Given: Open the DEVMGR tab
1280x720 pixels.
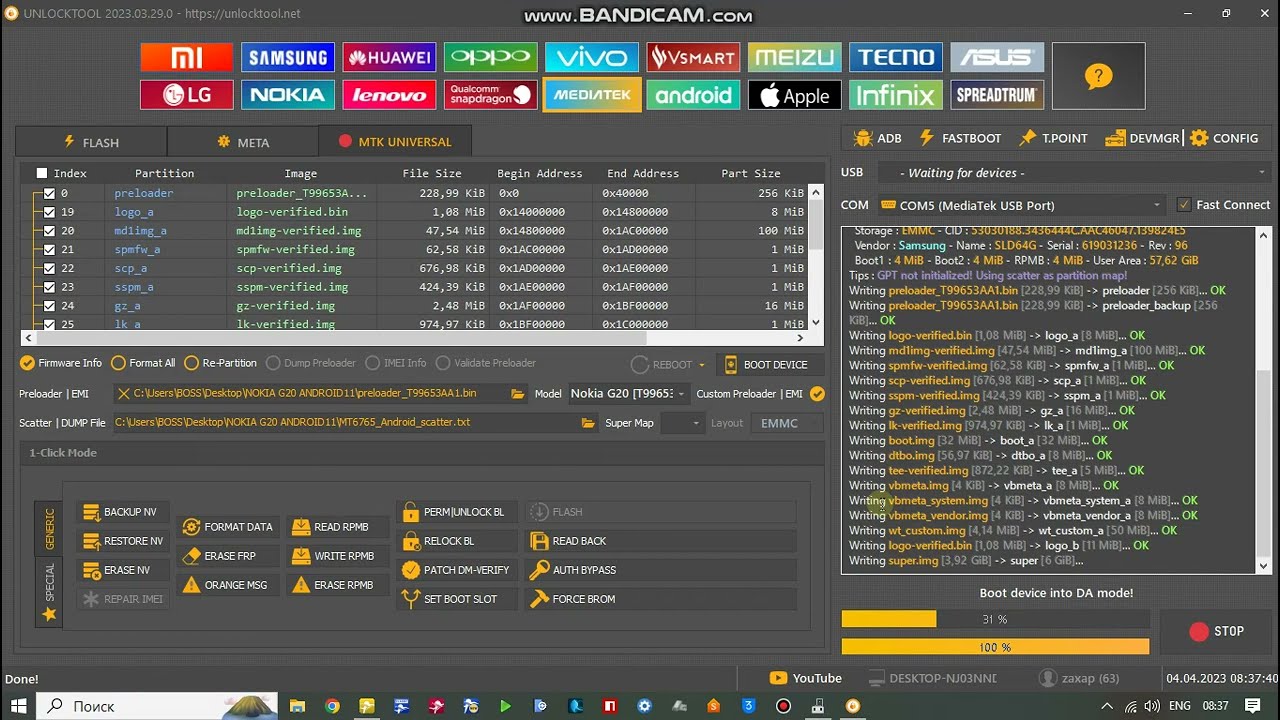Looking at the screenshot, I should 1142,138.
